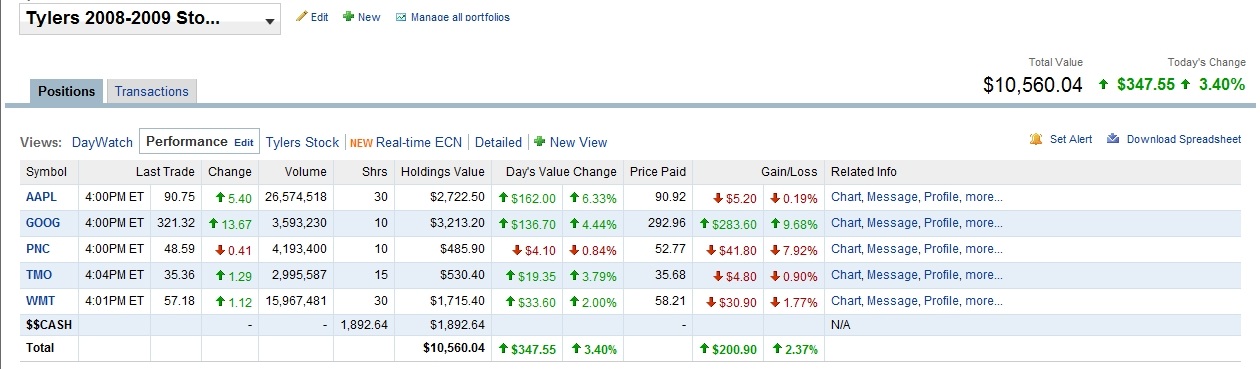This screenshot has width=1260, height=369.
Task: Select the Detailed view
Action: tap(498, 142)
